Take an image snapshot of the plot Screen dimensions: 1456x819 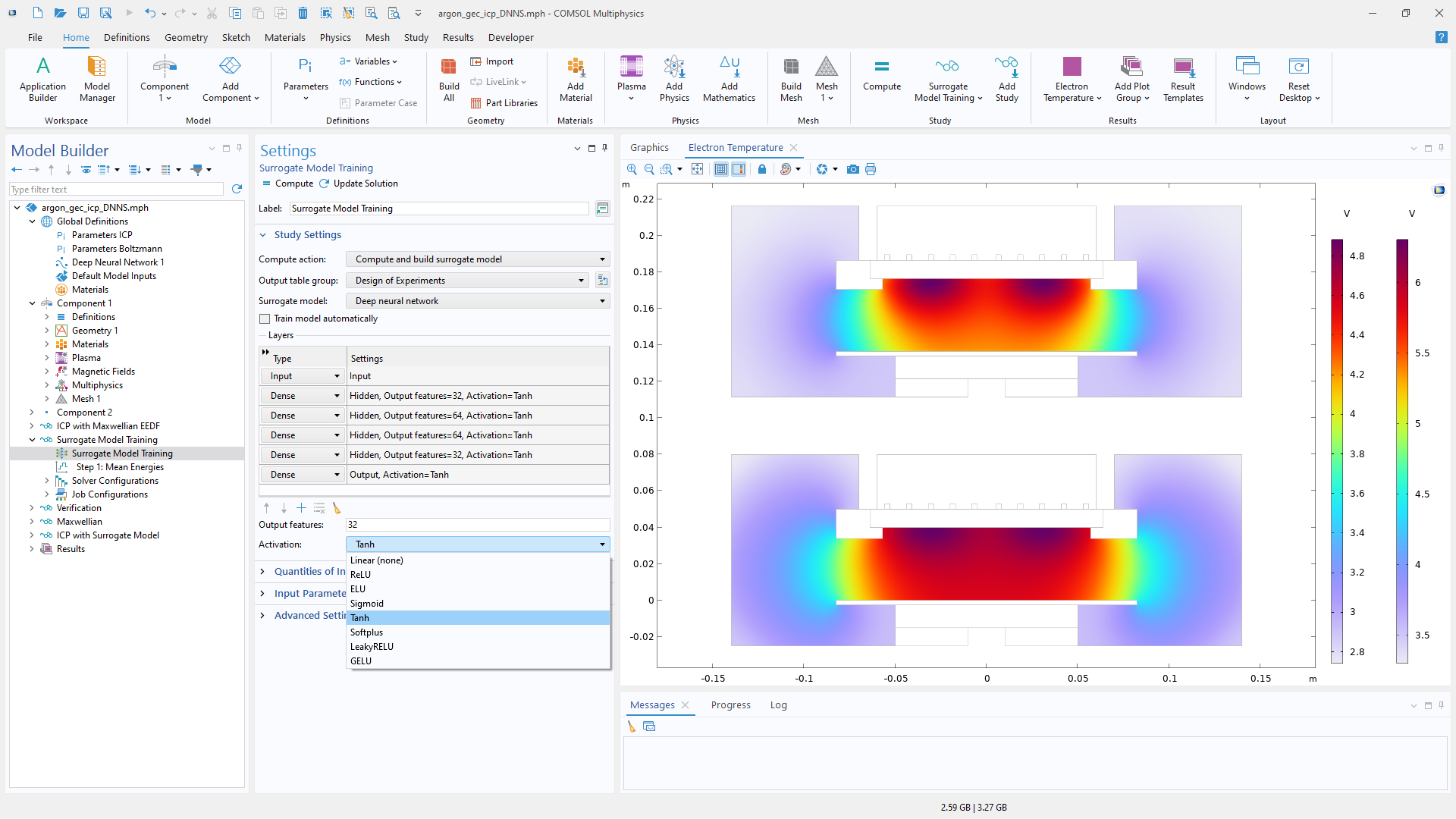853,169
